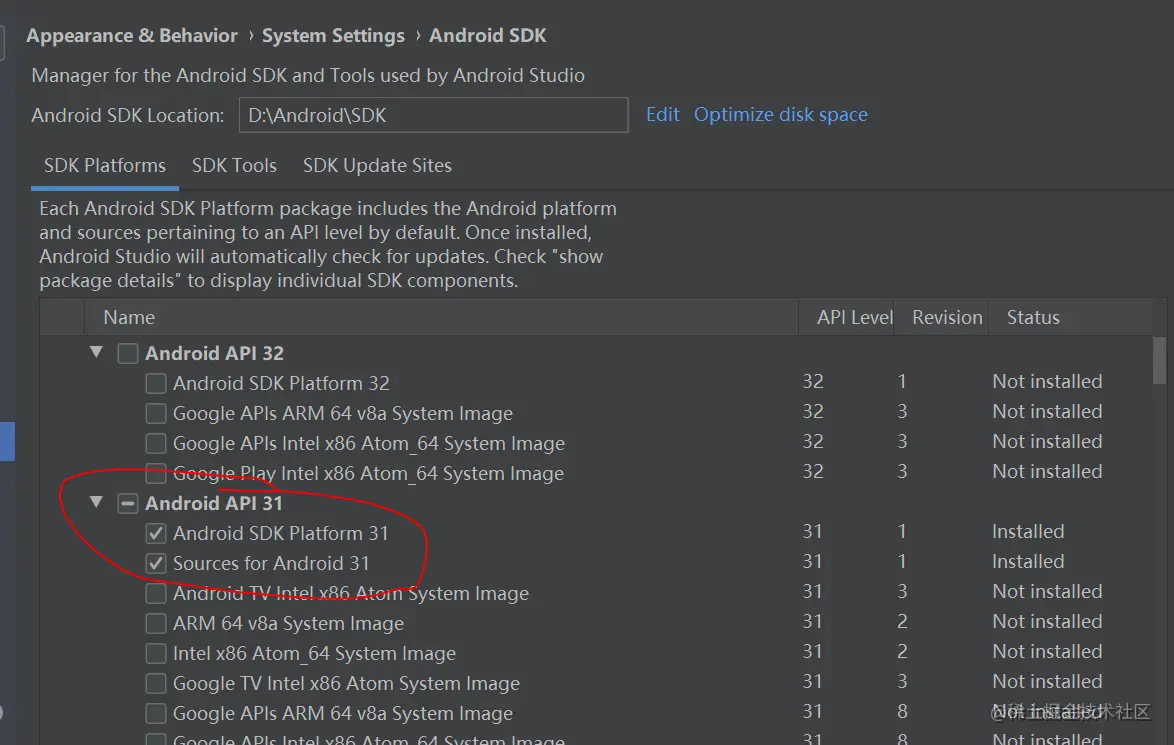Enable Google APIs ARM 64 v8a API 32 image

tap(156, 413)
